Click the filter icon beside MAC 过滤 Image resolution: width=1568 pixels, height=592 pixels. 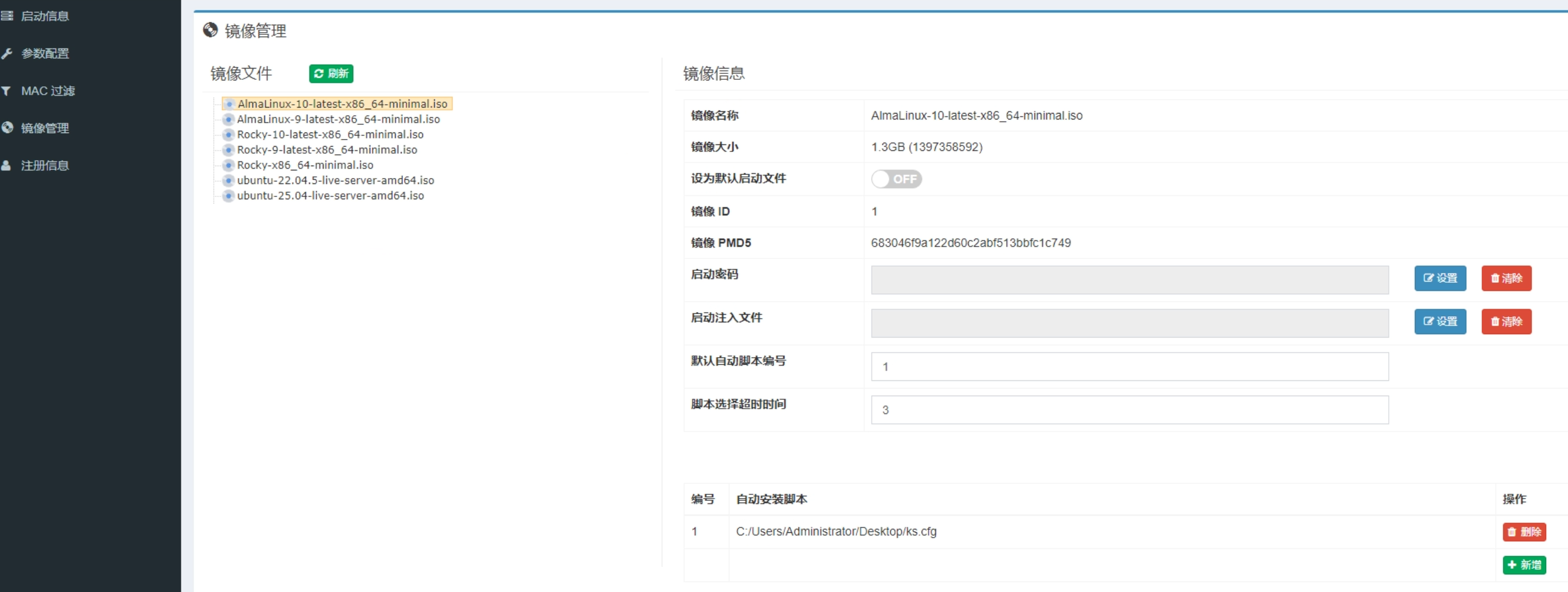coord(6,90)
